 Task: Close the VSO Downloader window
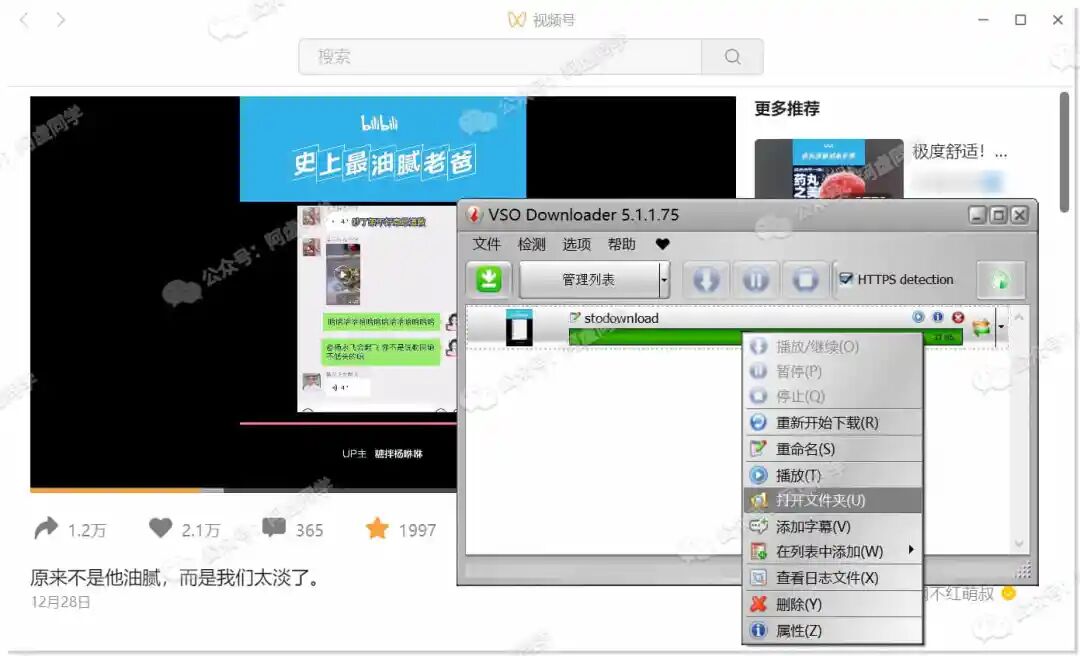point(1019,215)
